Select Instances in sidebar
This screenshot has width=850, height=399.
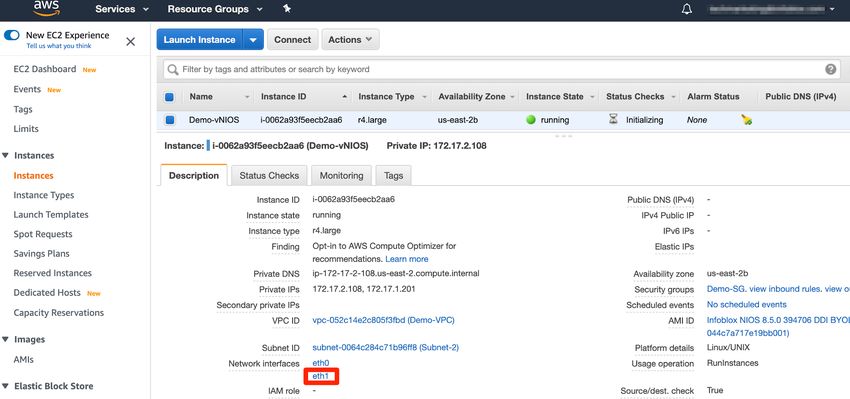click(x=34, y=176)
